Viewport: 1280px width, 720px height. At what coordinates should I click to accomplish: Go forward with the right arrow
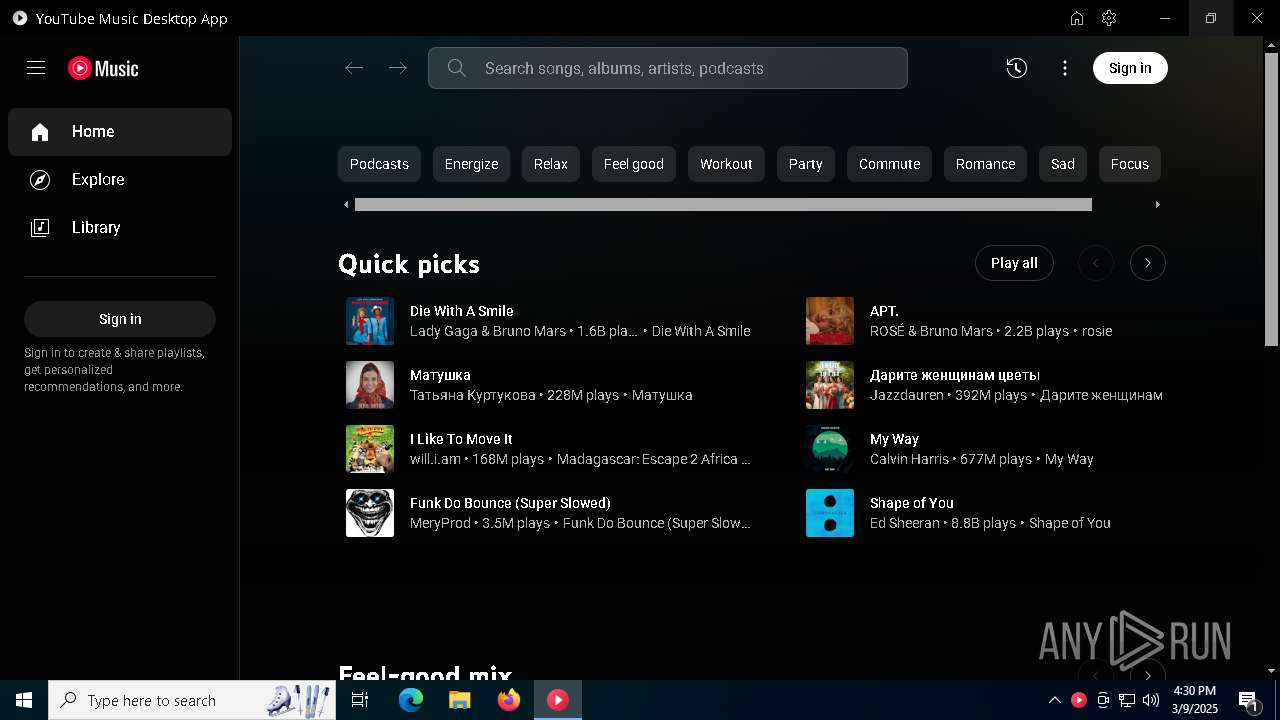coord(398,68)
